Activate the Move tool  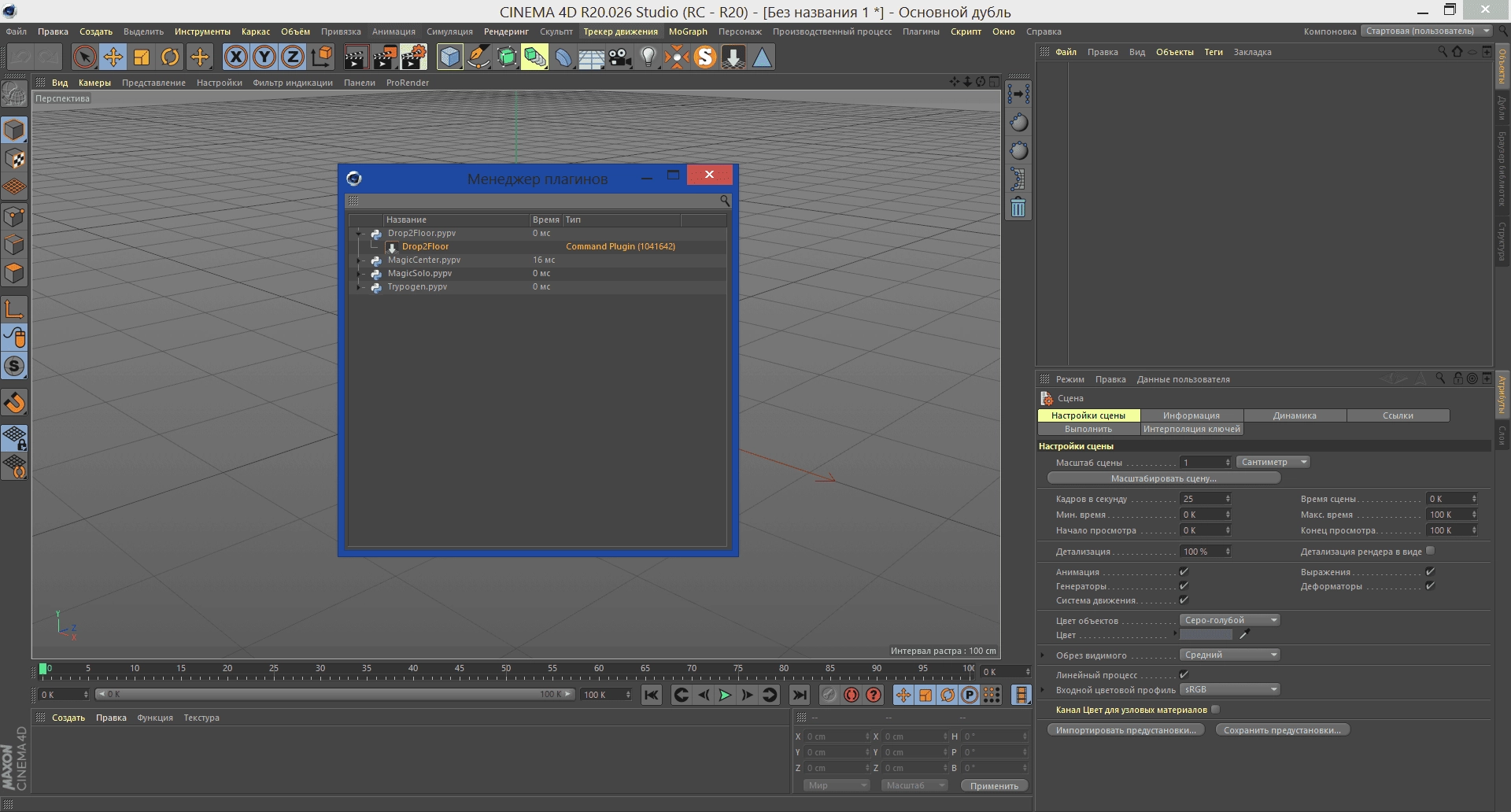coord(113,57)
